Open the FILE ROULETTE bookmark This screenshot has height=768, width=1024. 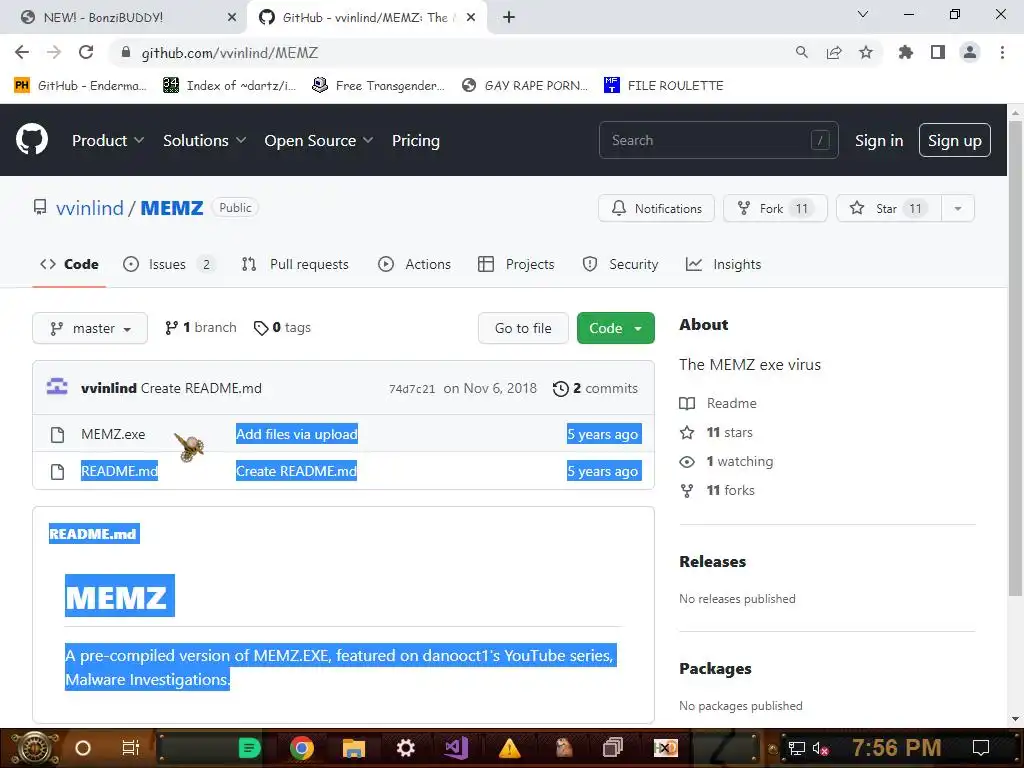664,86
